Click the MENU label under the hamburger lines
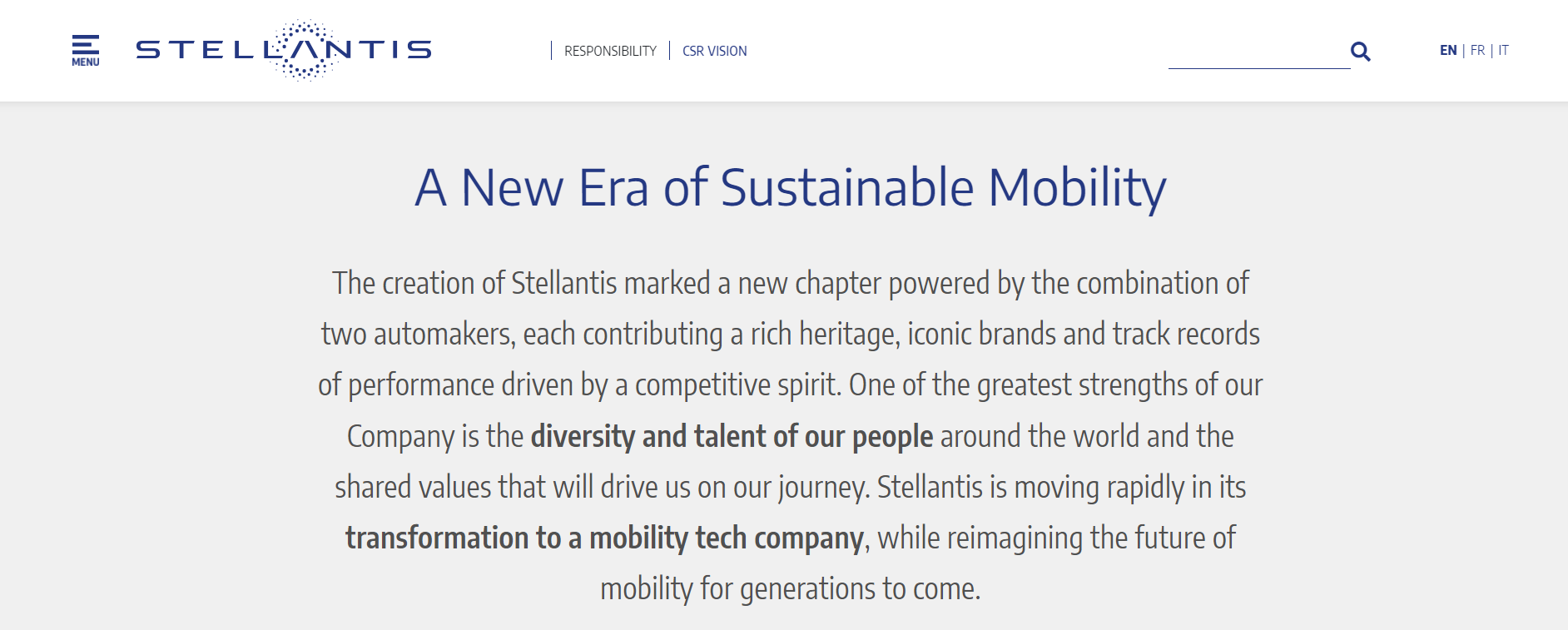This screenshot has width=1568, height=630. tap(85, 61)
